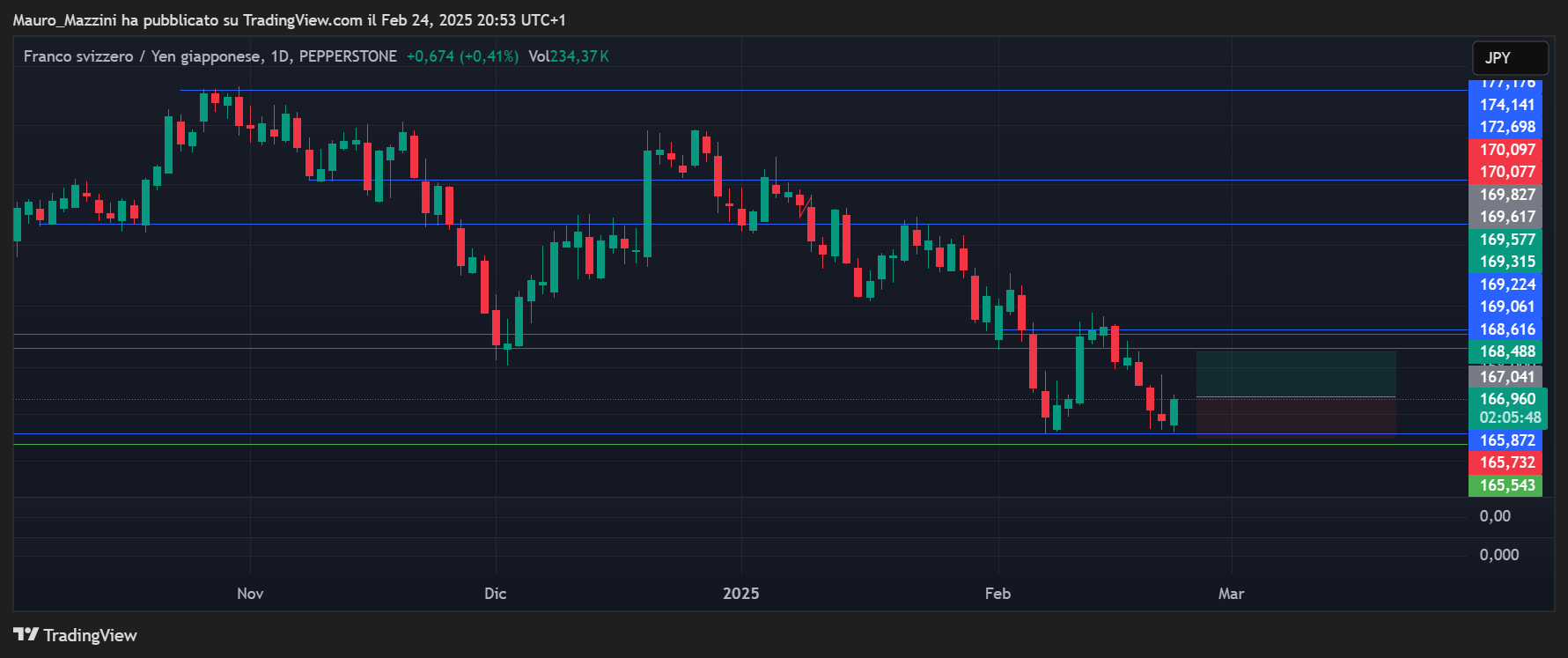Screen dimensions: 1568x658
Task: Click the TradingView wordmark text at bottom
Action: tap(91, 635)
